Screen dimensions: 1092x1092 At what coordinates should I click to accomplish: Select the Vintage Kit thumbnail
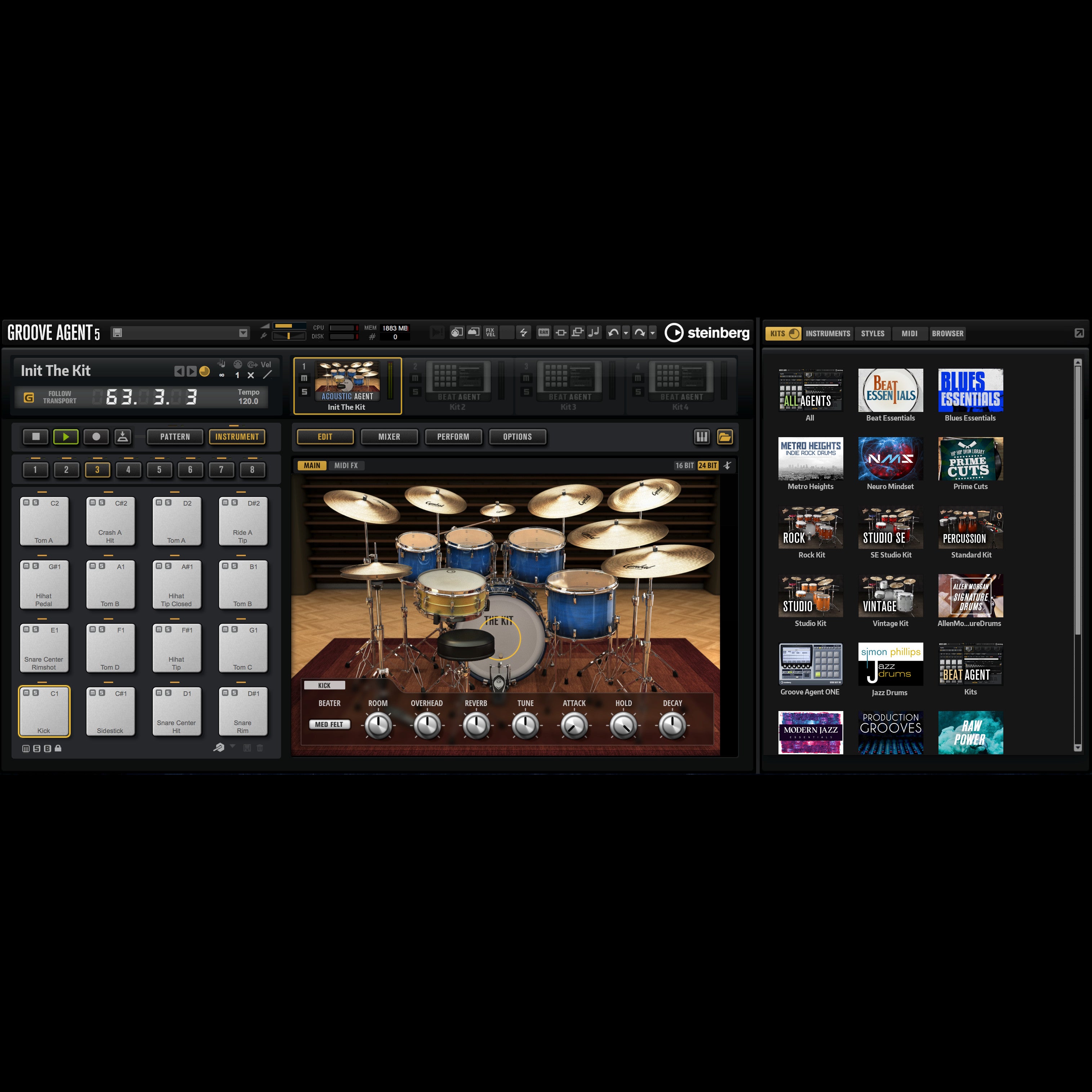890,596
